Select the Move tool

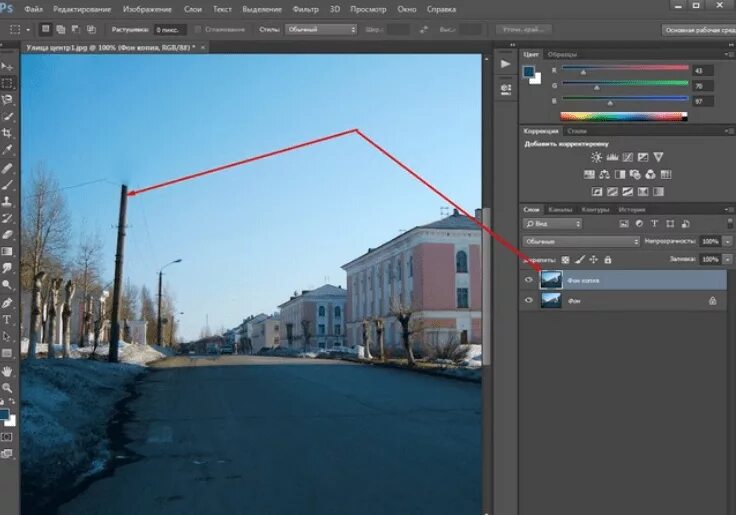[7, 67]
